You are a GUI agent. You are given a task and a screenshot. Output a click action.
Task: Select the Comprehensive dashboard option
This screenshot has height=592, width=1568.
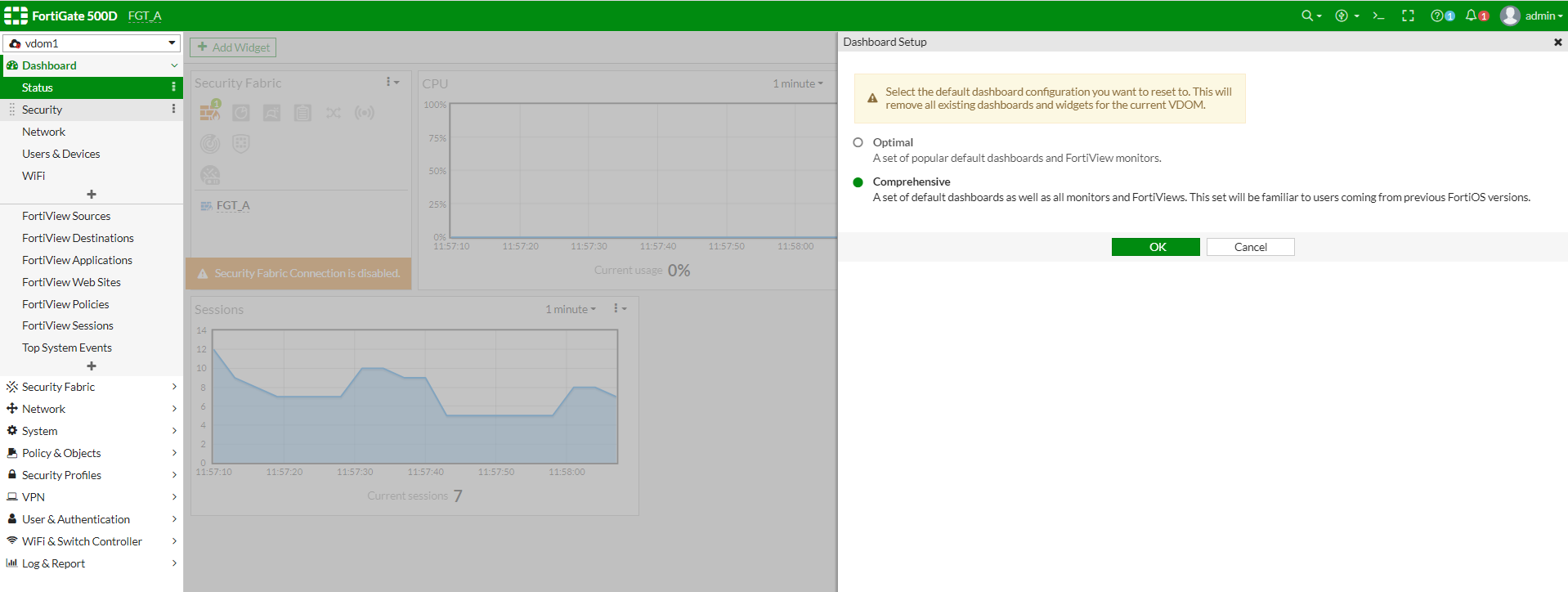(858, 182)
